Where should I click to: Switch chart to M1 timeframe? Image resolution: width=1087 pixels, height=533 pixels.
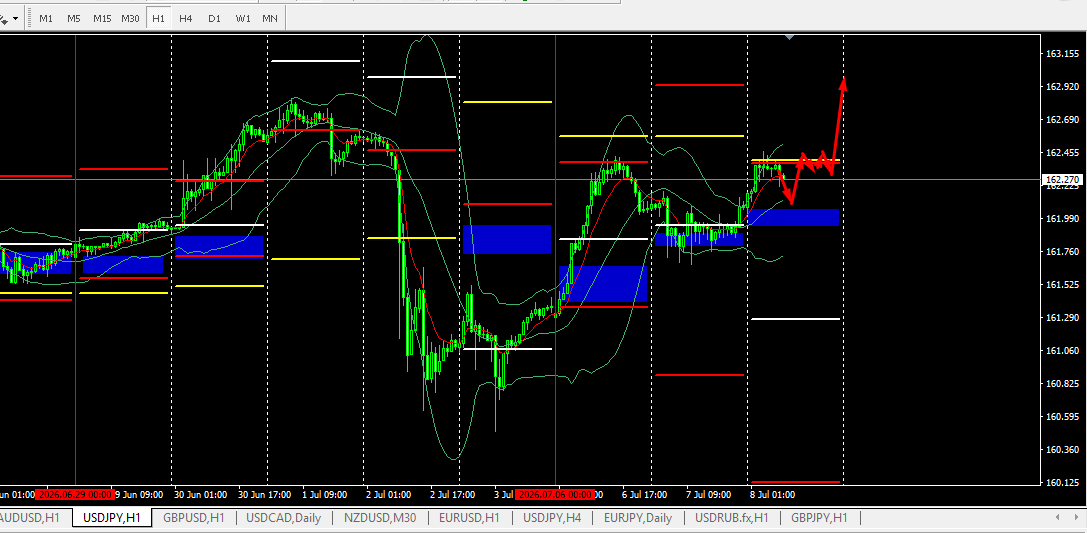46,19
